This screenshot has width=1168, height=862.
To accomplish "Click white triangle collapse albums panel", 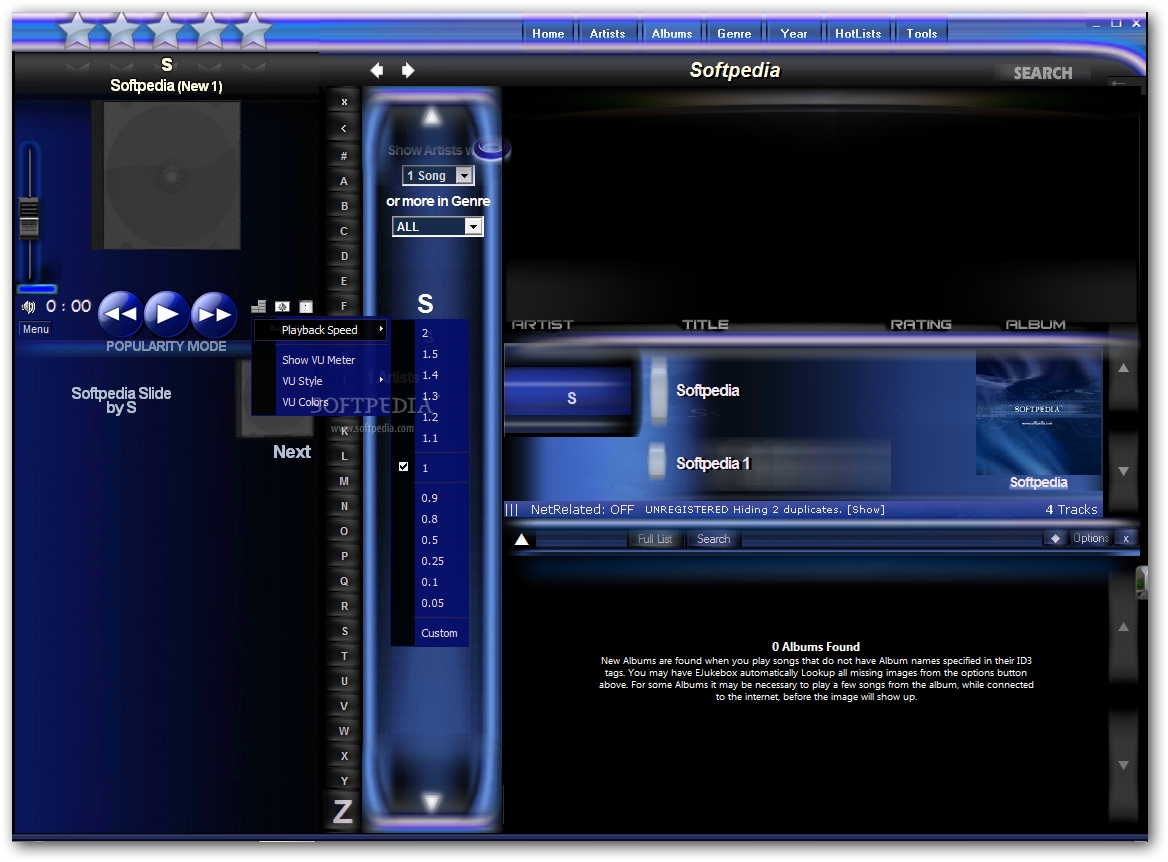I will (x=521, y=539).
